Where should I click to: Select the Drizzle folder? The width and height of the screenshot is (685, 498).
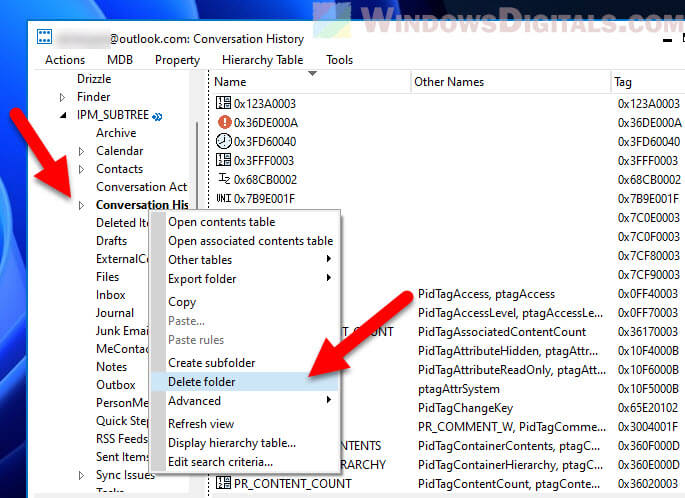tap(94, 79)
